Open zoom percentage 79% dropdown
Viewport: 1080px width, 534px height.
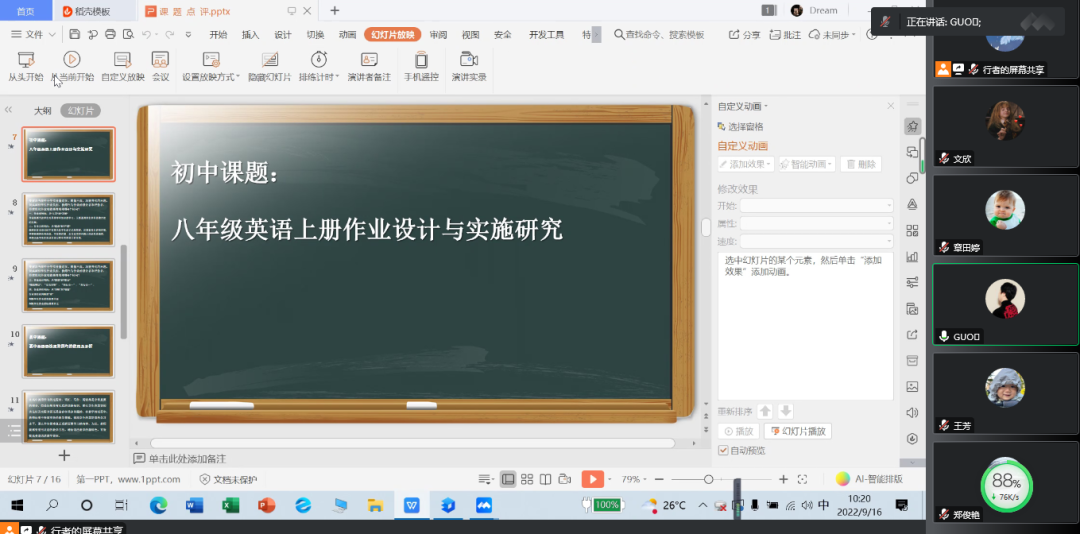tap(635, 479)
